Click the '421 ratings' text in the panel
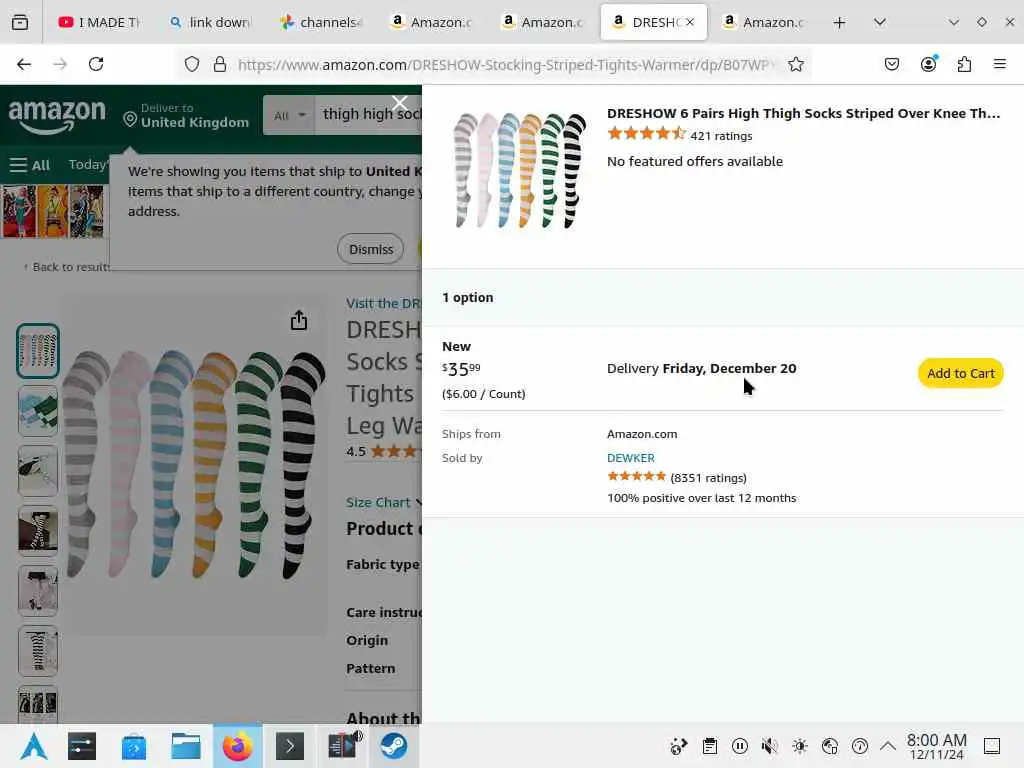 721,136
